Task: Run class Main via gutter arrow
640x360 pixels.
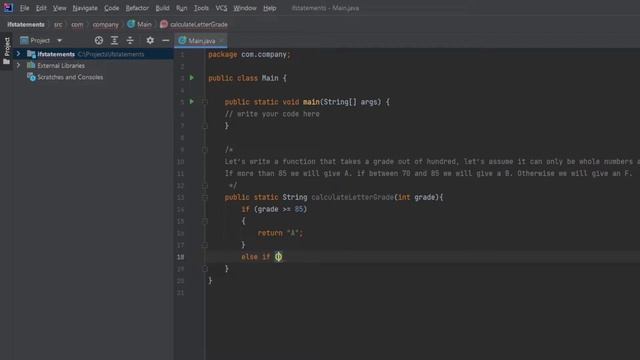Action: coord(192,78)
